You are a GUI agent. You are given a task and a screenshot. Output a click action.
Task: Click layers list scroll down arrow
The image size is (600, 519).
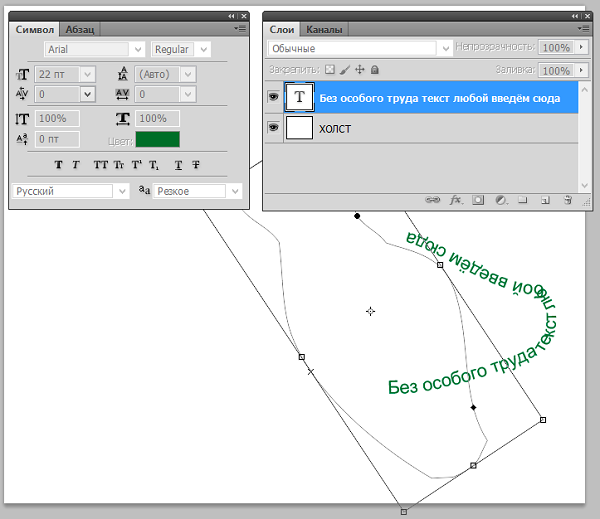584,186
